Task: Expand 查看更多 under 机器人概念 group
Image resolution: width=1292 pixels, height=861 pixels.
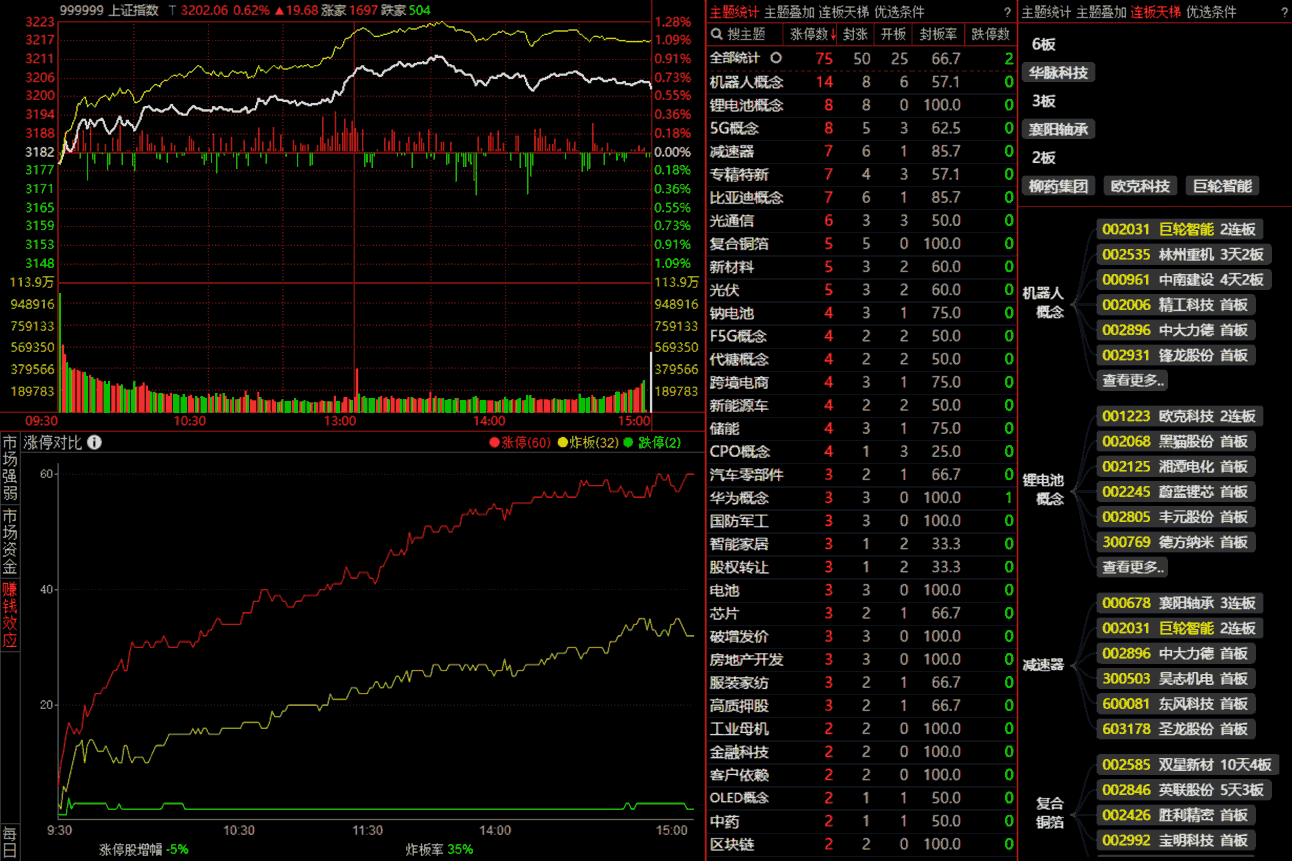Action: tap(1133, 380)
